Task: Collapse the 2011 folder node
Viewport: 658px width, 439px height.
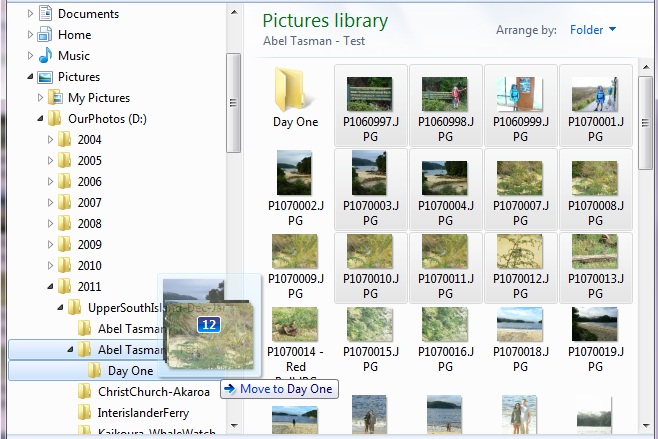Action: click(50, 286)
